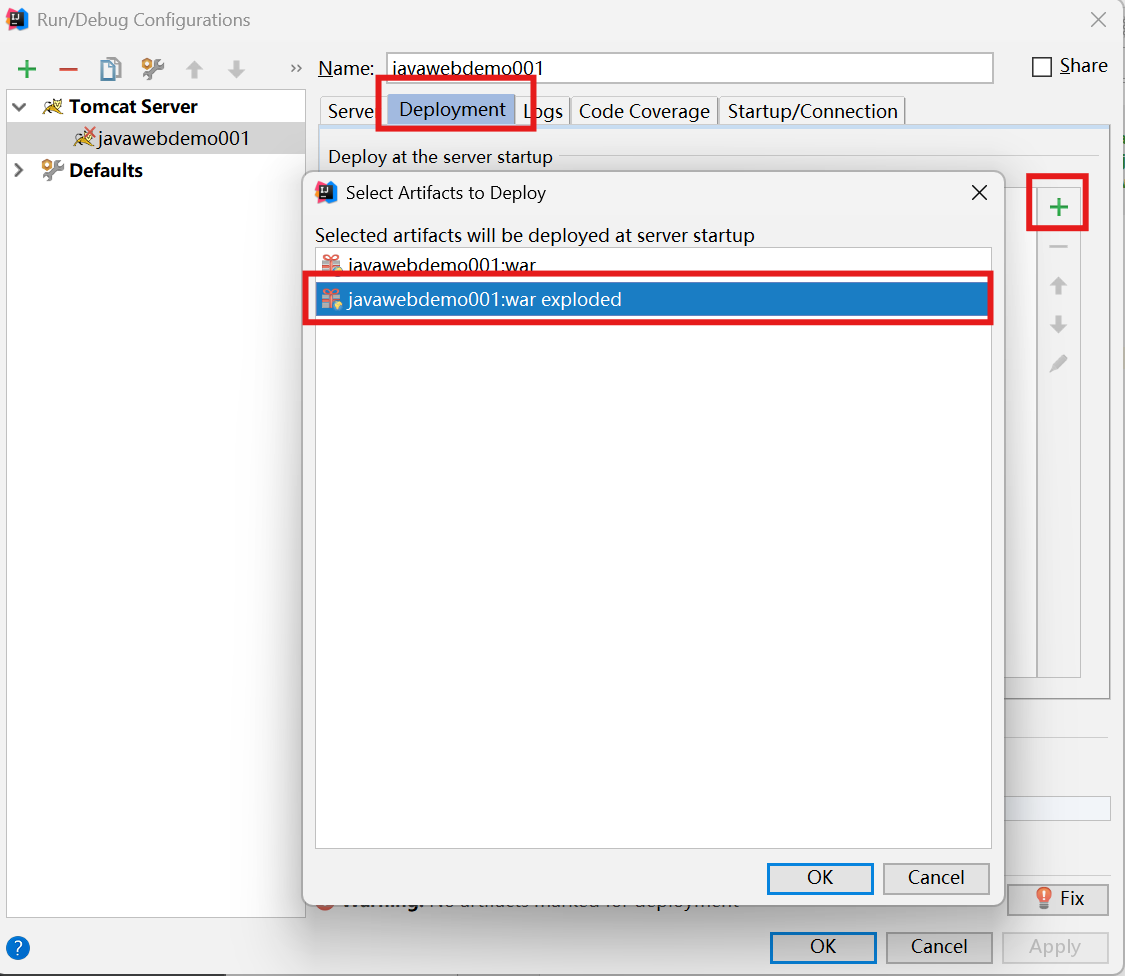Edit artifact using pencil icon
Viewport: 1125px width, 976px height.
pos(1058,364)
